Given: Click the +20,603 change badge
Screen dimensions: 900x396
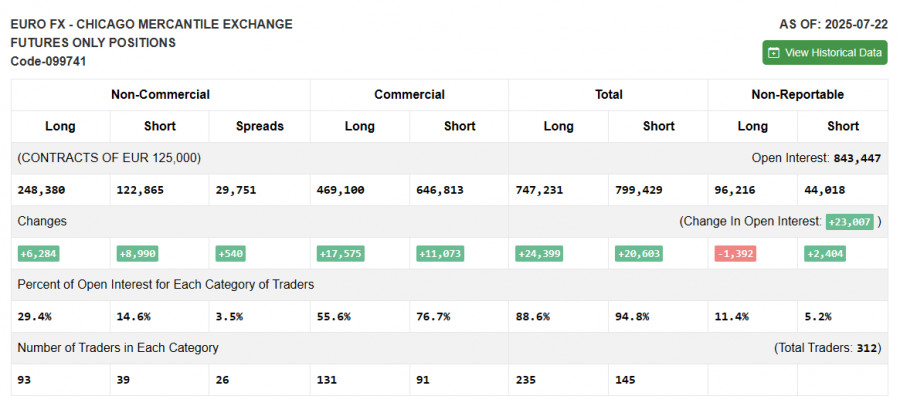Looking at the screenshot, I should pos(639,254).
